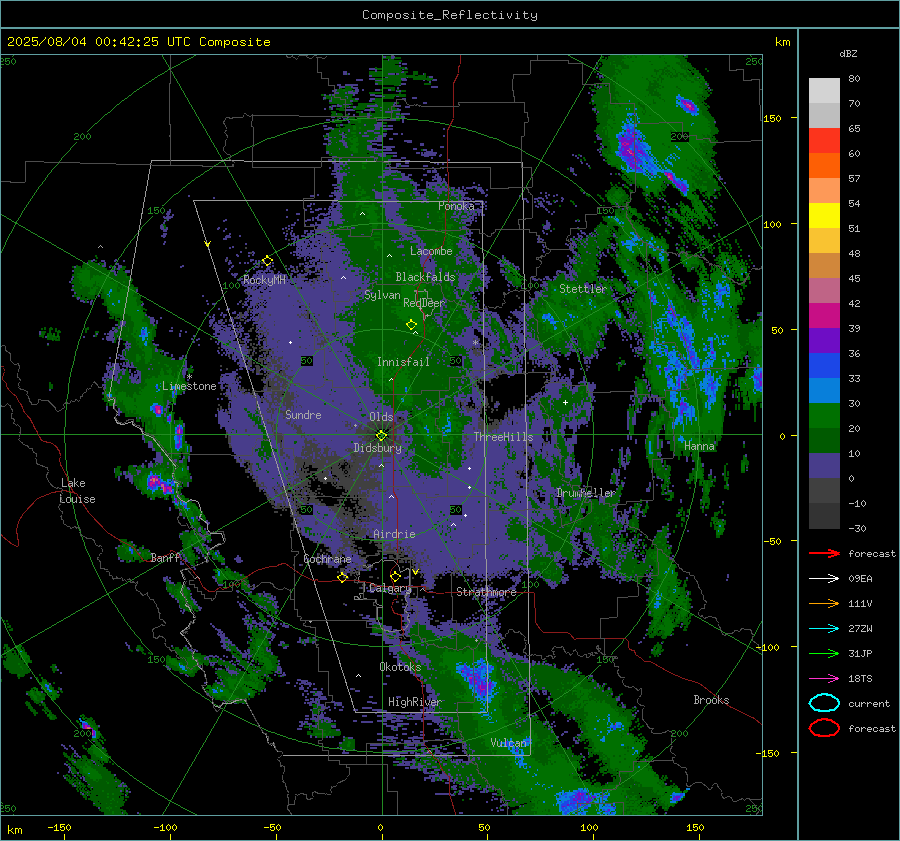This screenshot has height=841, width=900.
Task: Click the 'Composite_Reflectivity' title
Action: point(450,15)
